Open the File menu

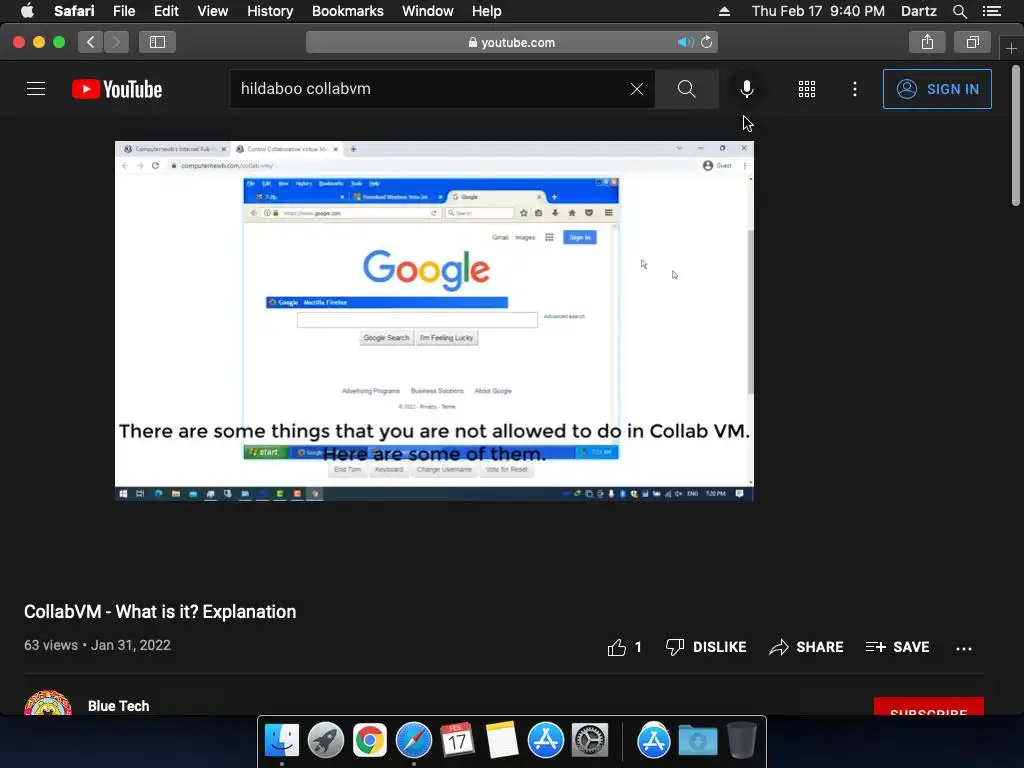click(124, 11)
